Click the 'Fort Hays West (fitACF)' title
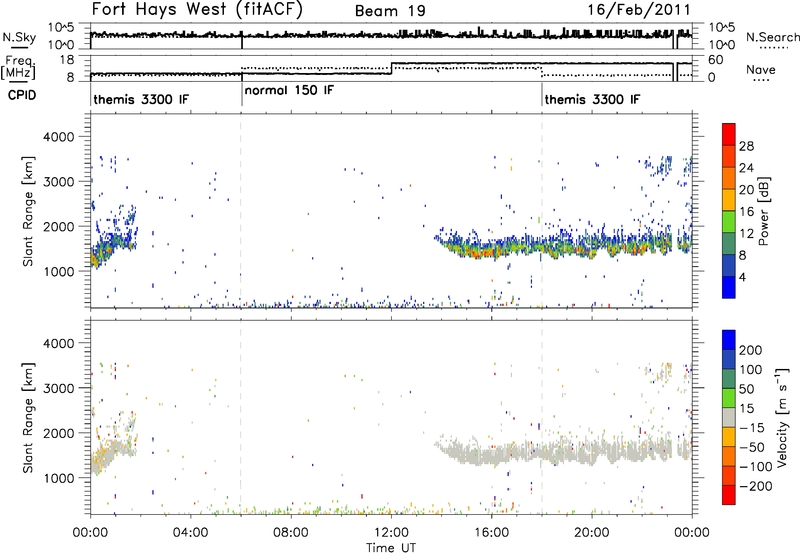This screenshot has height=554, width=800. 197,10
